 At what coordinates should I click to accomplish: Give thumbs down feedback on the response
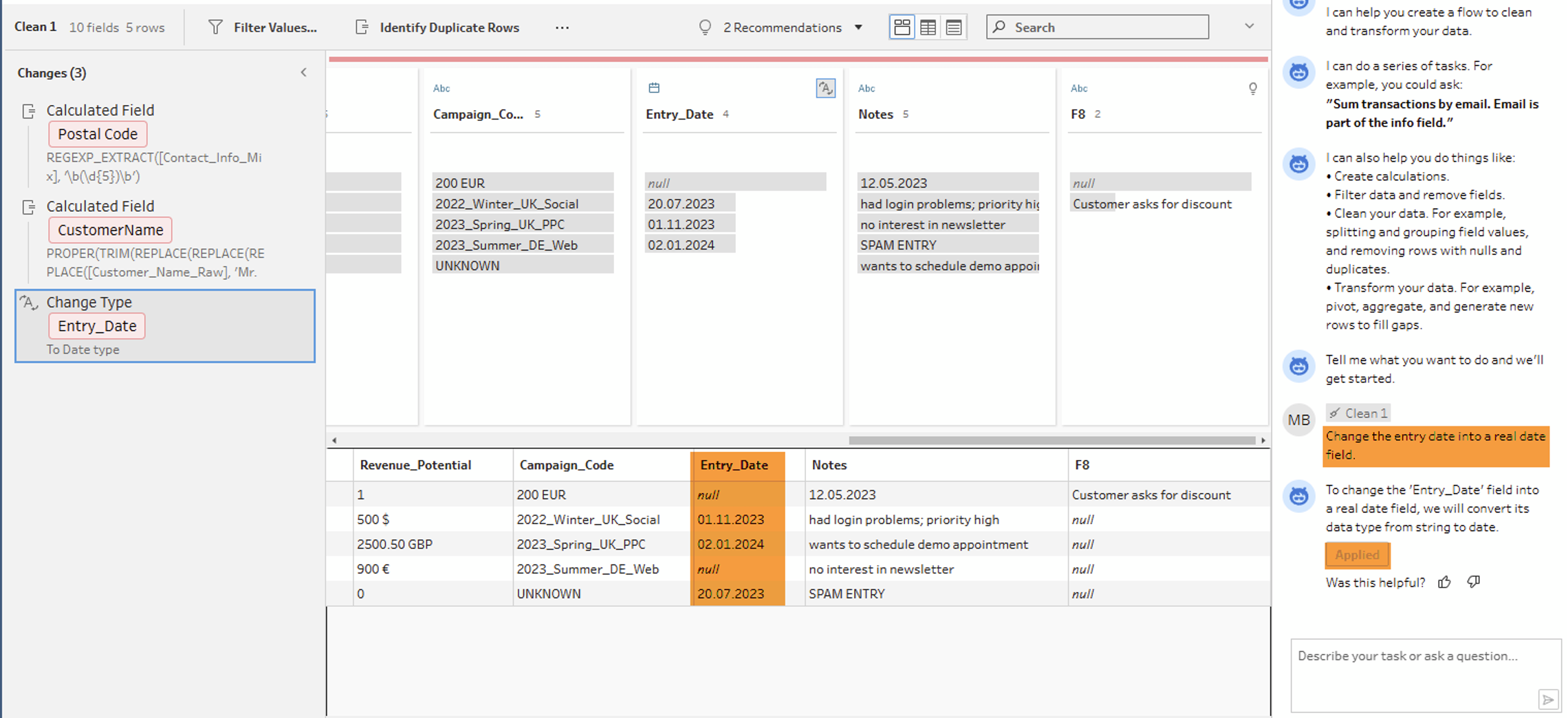(x=1473, y=583)
